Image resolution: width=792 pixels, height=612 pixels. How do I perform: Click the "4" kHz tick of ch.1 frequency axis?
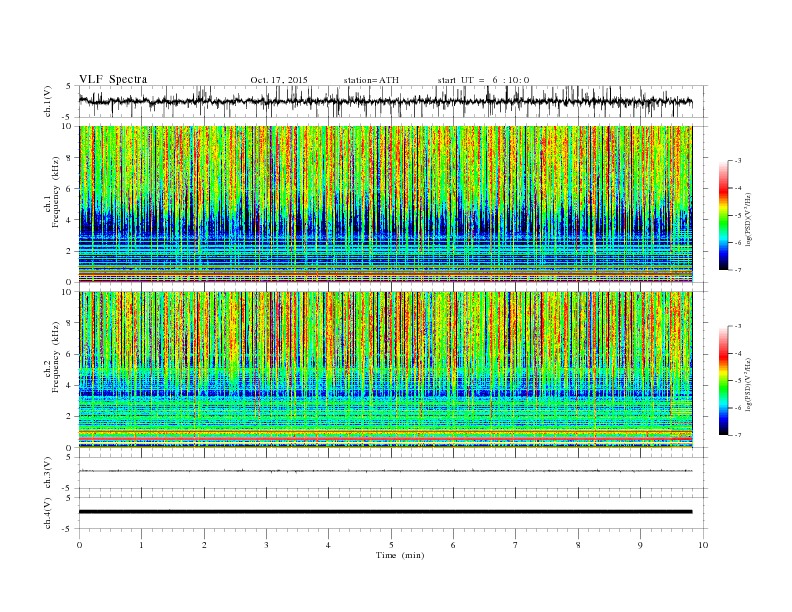pos(70,220)
